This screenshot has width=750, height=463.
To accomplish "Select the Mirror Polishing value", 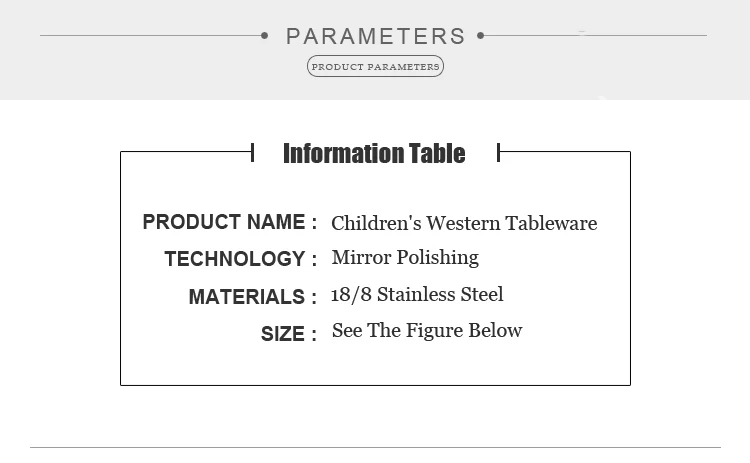I will [405, 257].
